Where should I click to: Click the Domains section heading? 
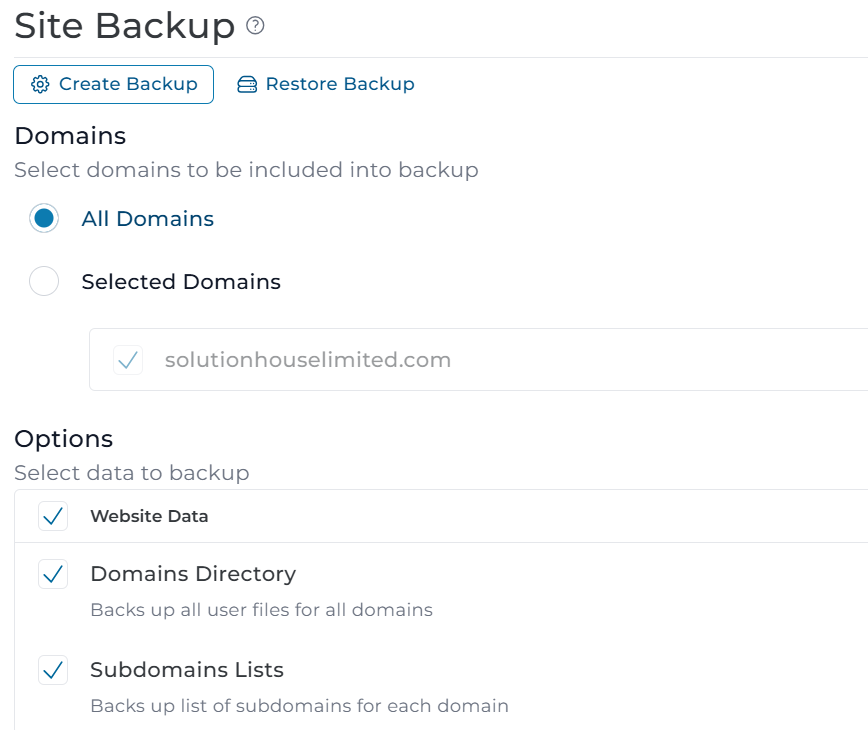click(x=70, y=136)
